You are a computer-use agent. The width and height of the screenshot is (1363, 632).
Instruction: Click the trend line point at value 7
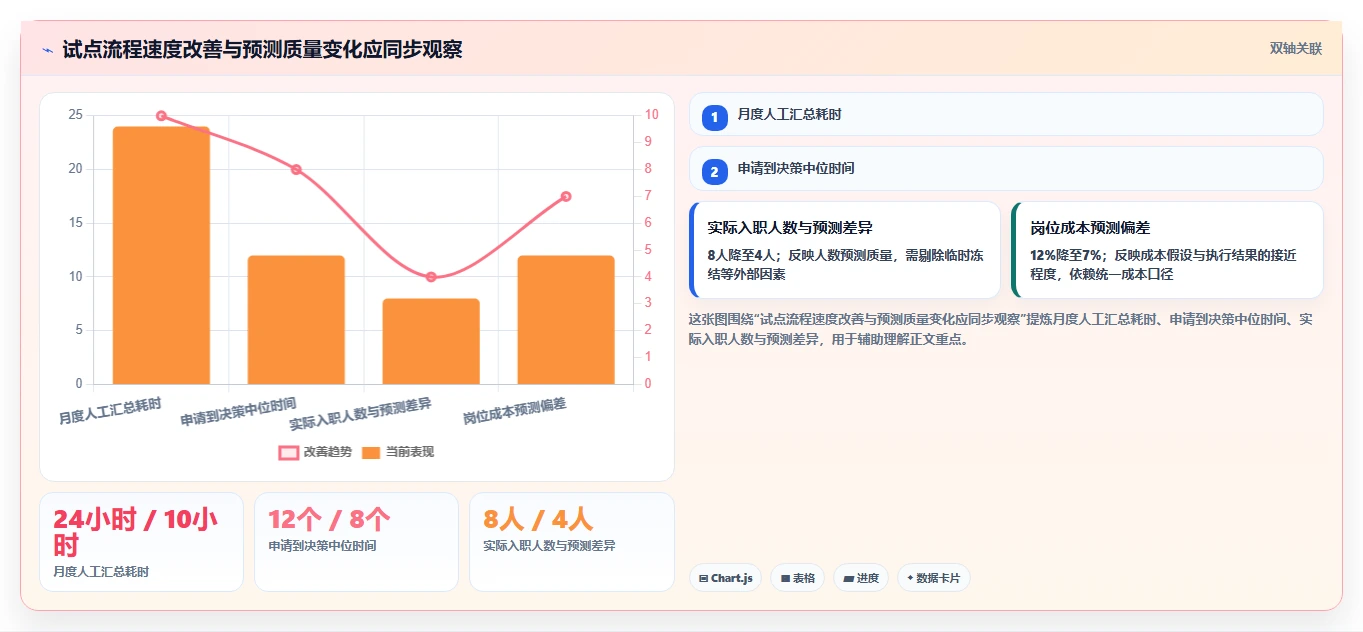566,196
